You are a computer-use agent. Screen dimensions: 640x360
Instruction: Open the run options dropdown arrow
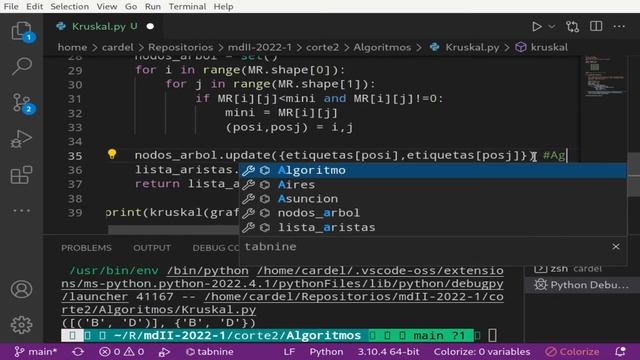tap(551, 27)
